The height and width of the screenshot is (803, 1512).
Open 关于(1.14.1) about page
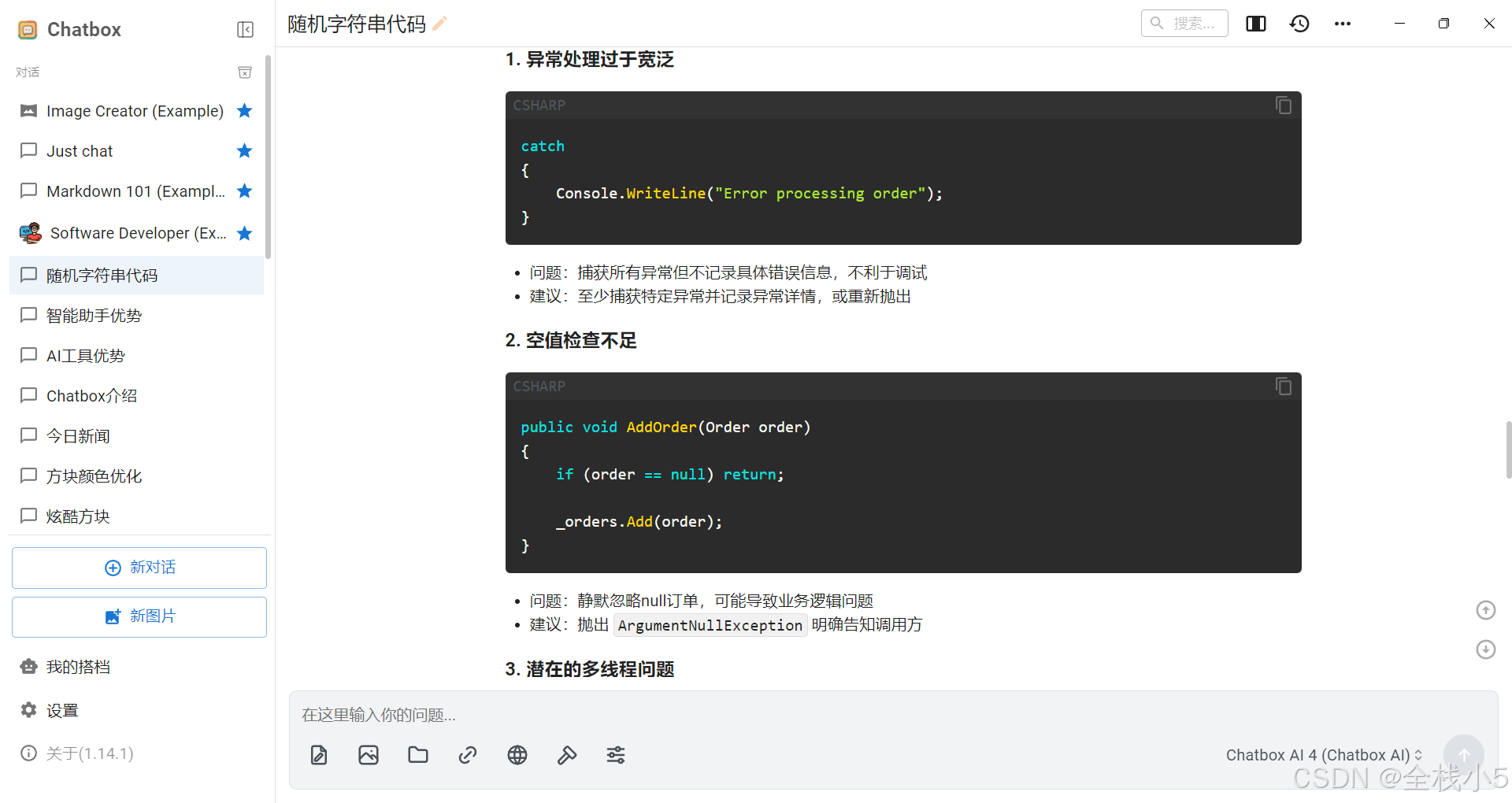click(x=136, y=753)
